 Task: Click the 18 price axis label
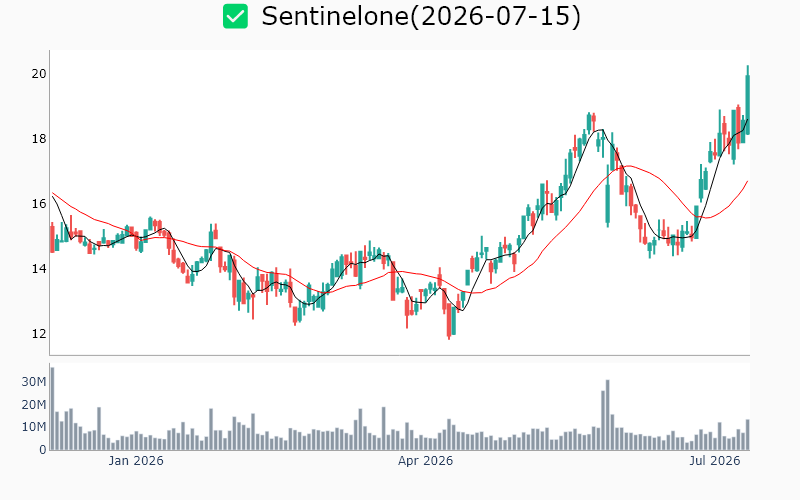tap(39, 139)
